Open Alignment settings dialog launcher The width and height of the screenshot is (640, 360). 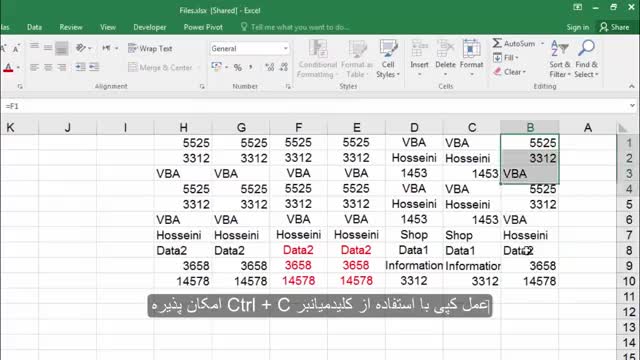coord(202,87)
